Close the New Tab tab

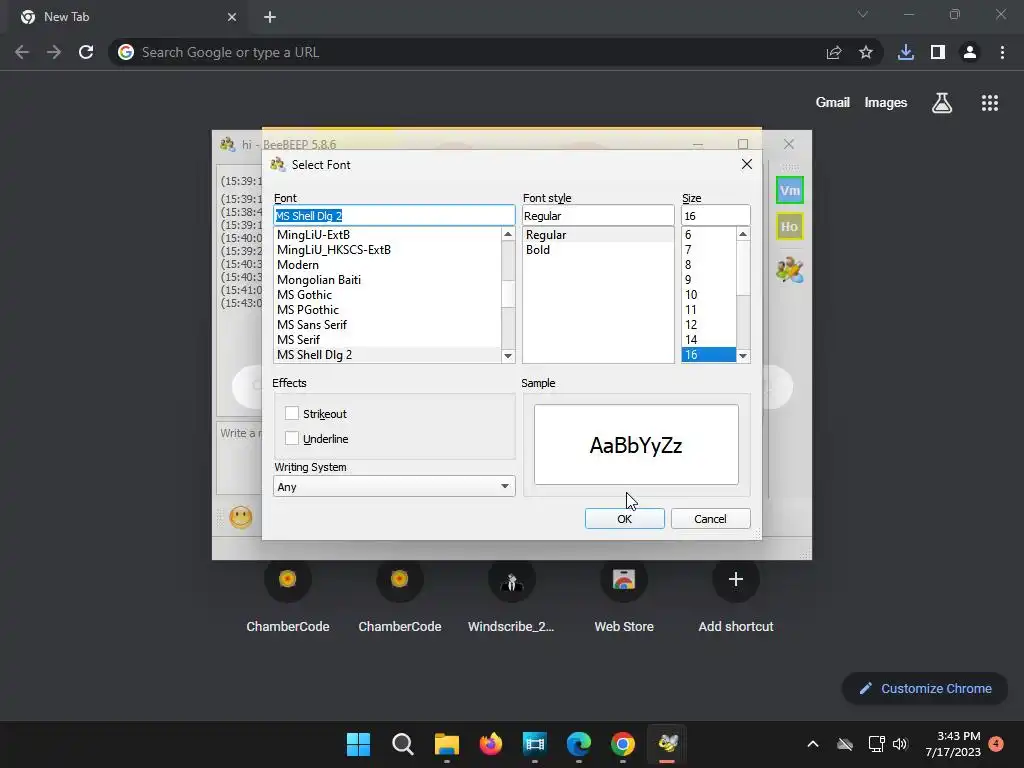coord(232,17)
